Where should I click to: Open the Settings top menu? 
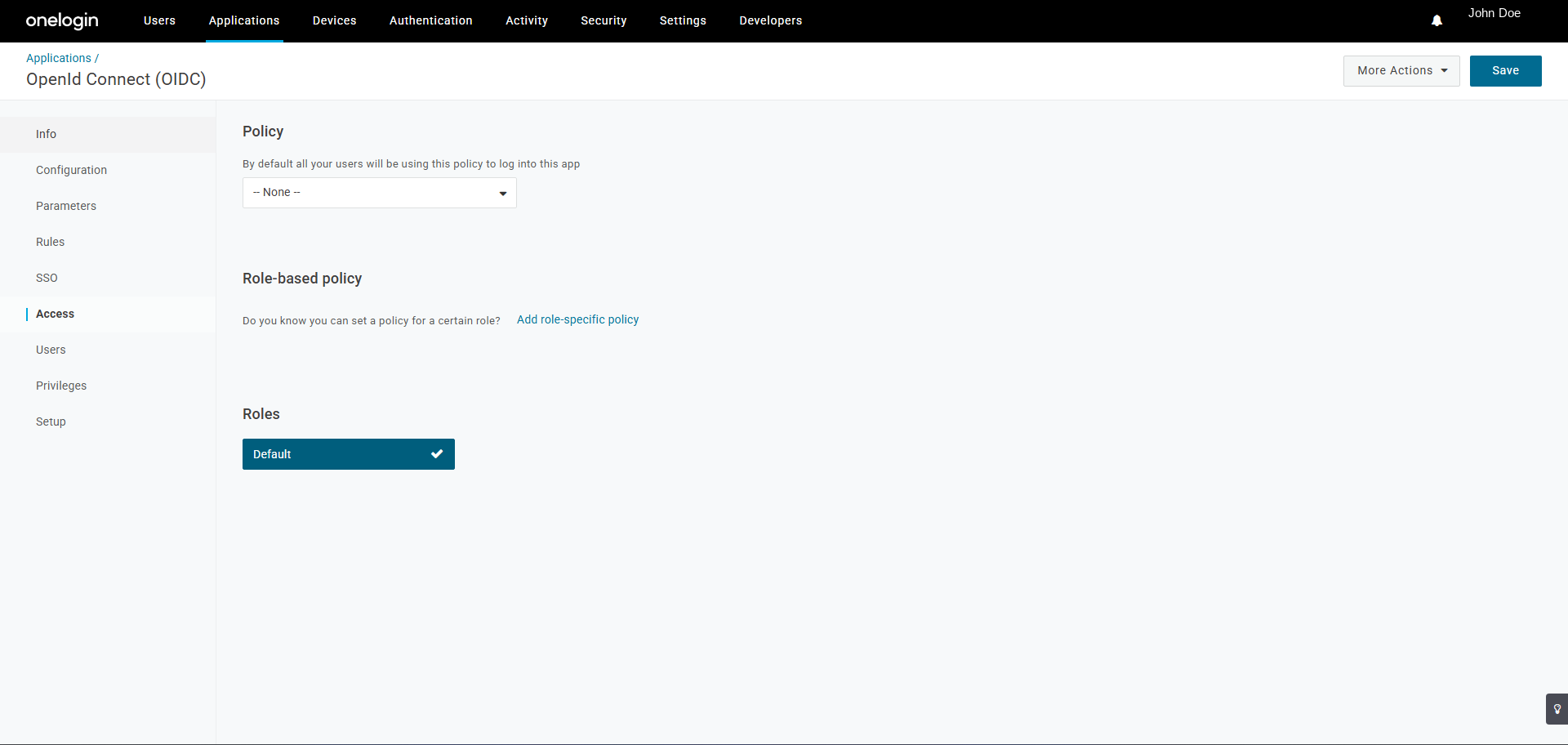683,20
